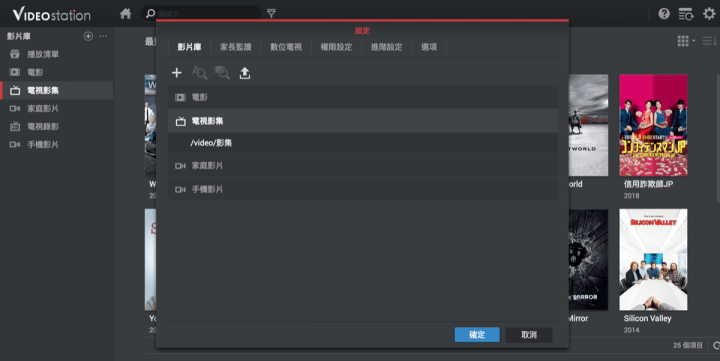
Task: Switch to 家長監護 tab
Action: pos(236,47)
